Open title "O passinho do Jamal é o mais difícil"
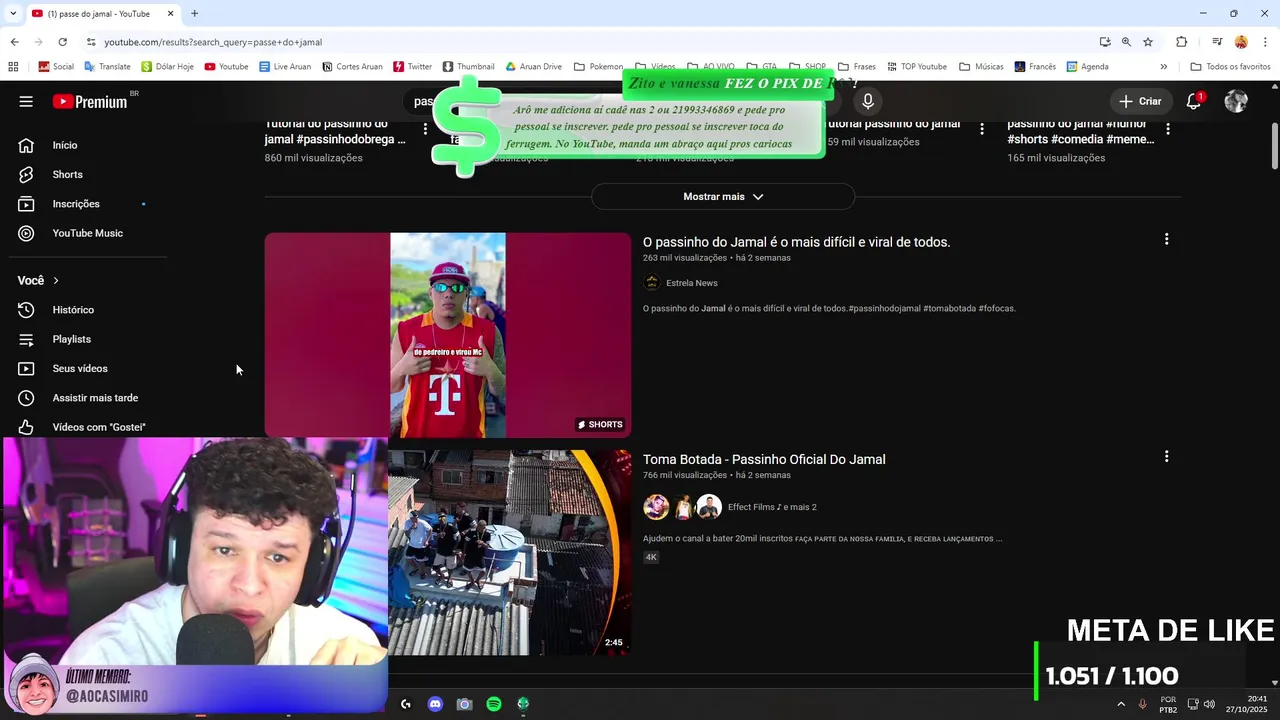 tap(796, 242)
